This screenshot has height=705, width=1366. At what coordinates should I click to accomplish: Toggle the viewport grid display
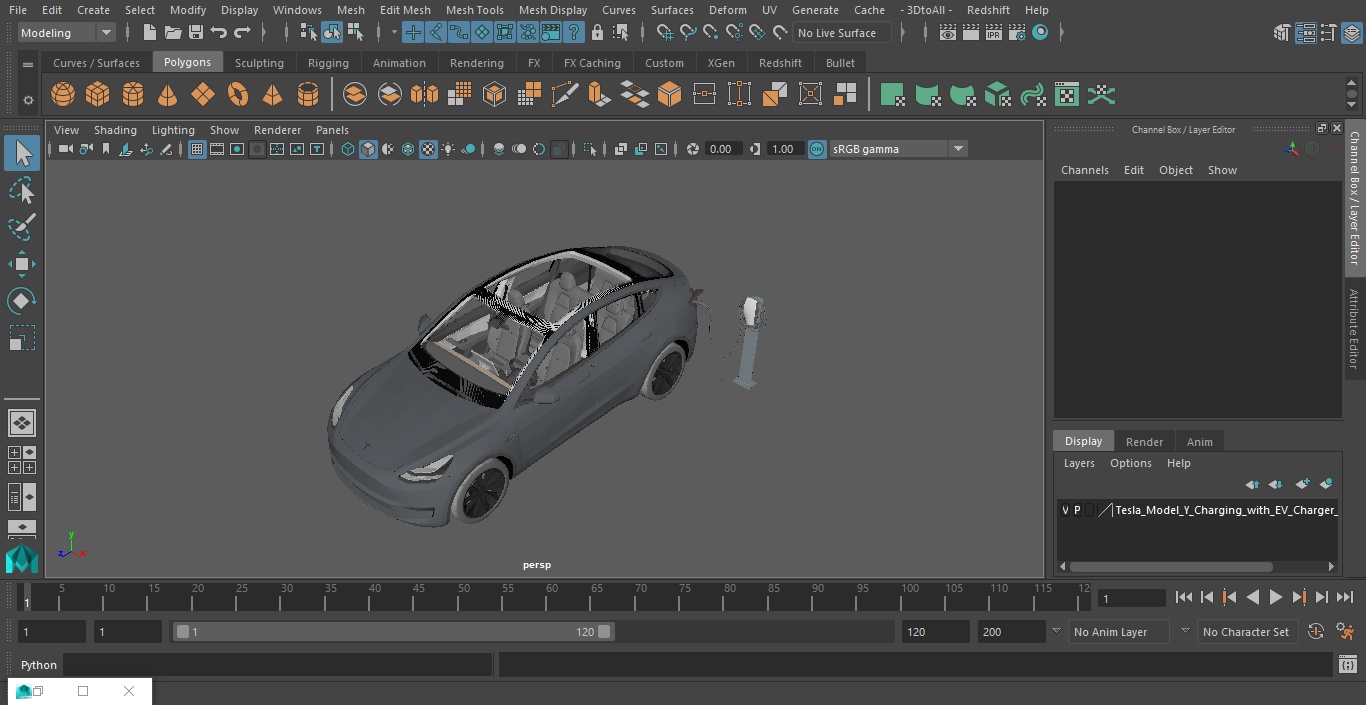pyautogui.click(x=197, y=149)
